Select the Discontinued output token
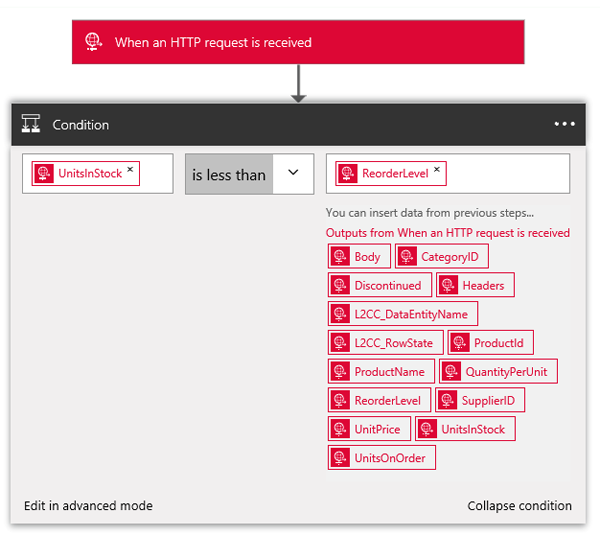The height and width of the screenshot is (536, 600). (379, 285)
